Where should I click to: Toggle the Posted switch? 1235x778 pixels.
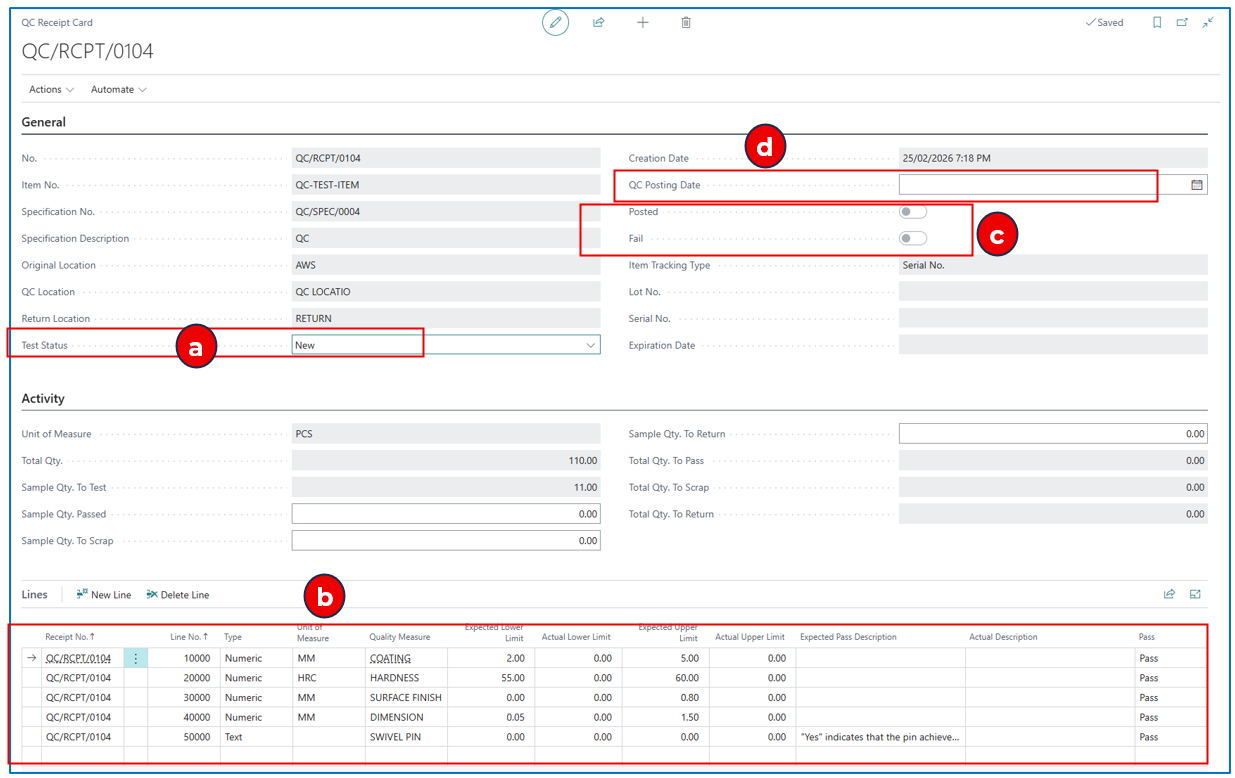pyautogui.click(x=912, y=212)
